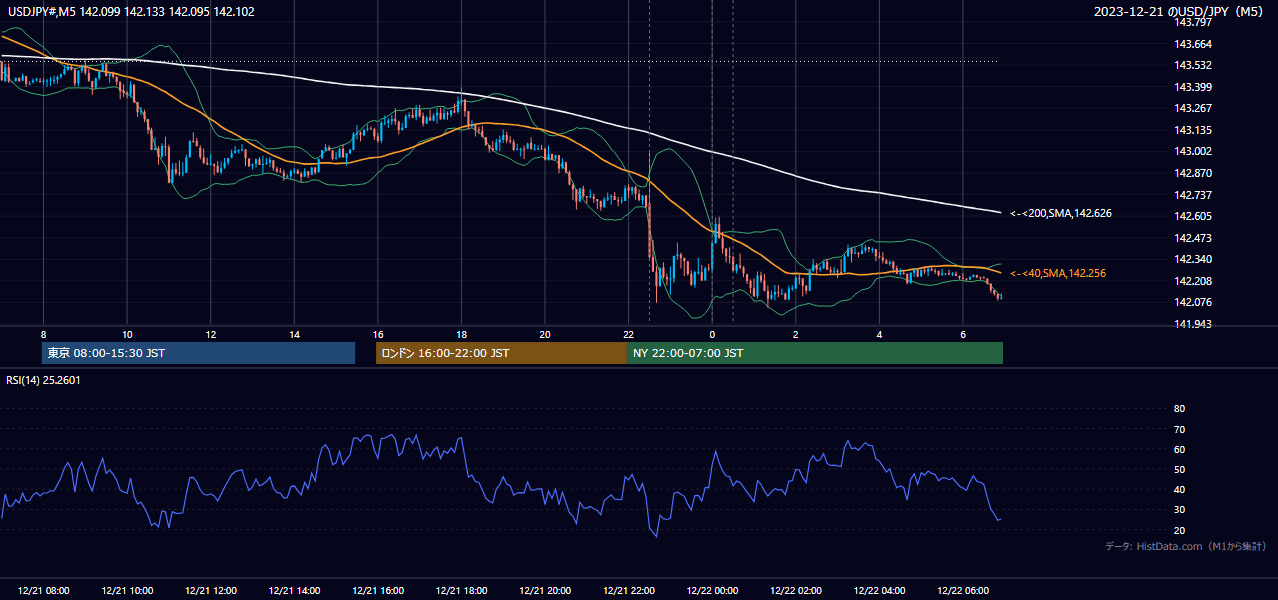Click RSI scale value 30

point(1179,510)
